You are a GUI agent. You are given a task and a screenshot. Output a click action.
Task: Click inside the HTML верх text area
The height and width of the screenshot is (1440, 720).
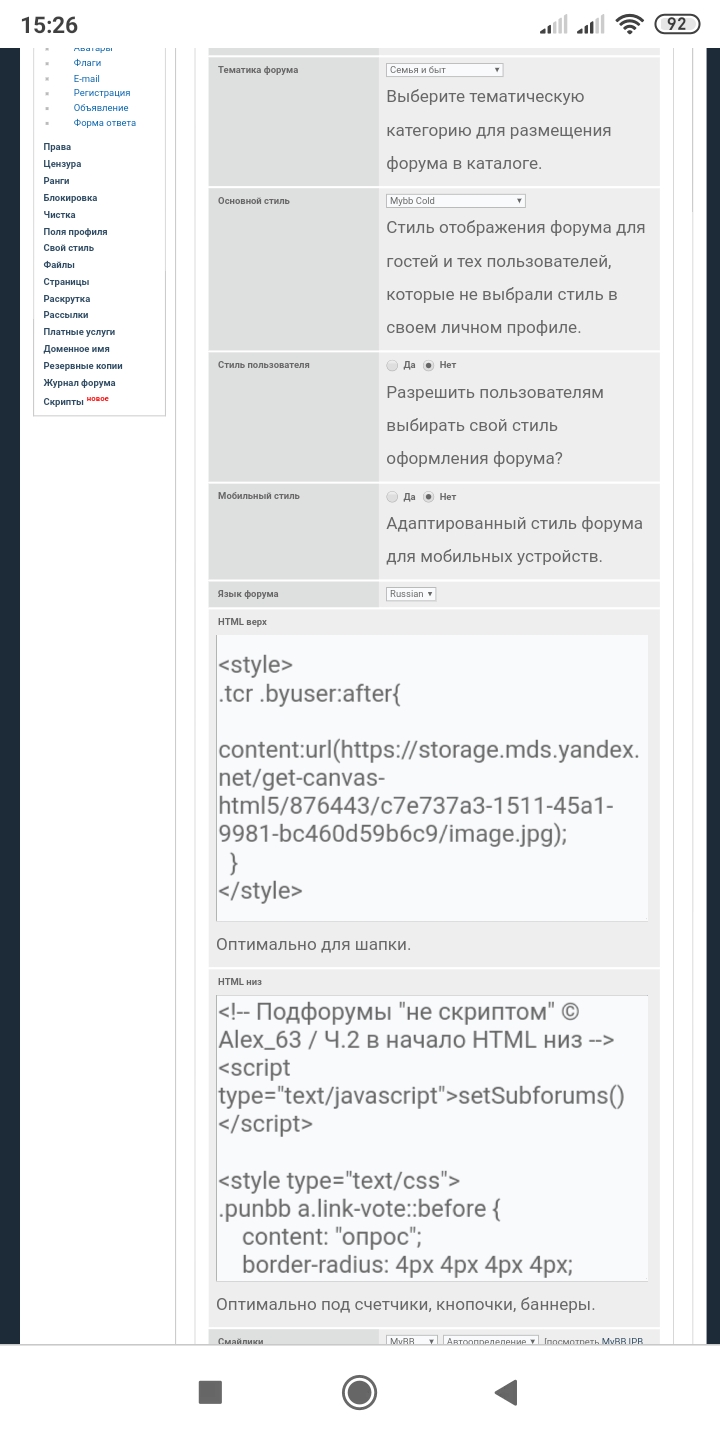pos(432,778)
